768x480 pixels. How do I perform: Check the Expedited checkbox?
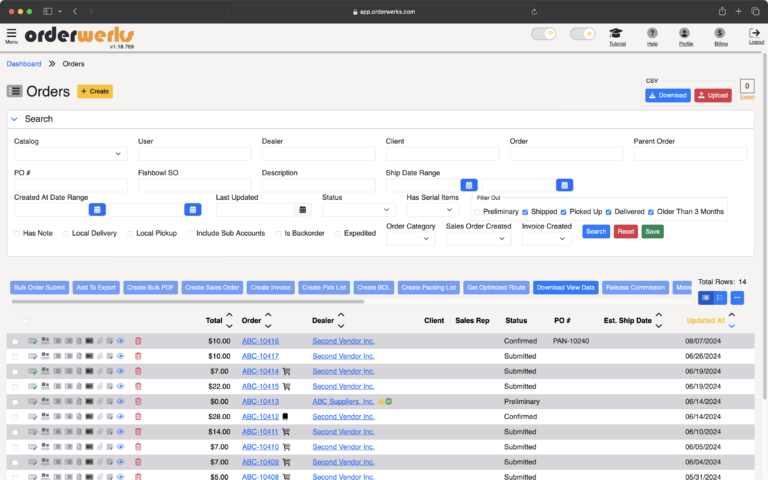(x=338, y=234)
